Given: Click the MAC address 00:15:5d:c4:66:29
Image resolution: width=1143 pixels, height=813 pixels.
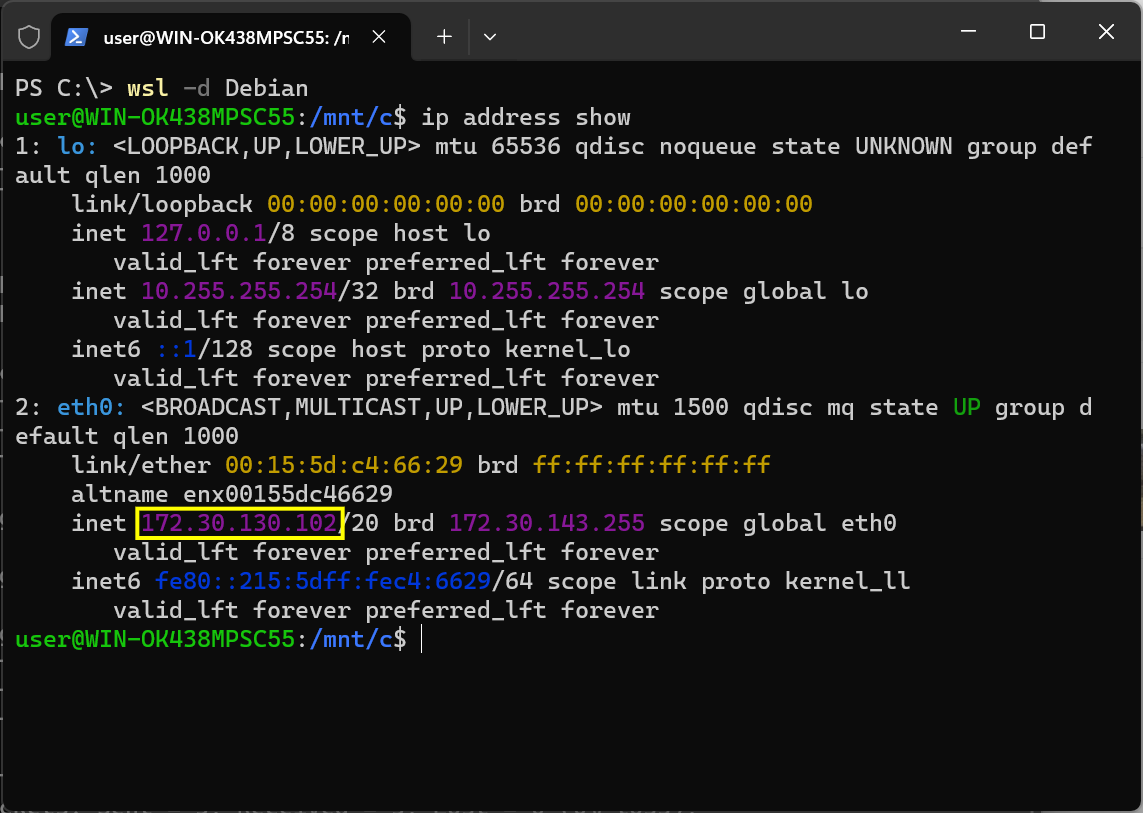Looking at the screenshot, I should click(344, 465).
